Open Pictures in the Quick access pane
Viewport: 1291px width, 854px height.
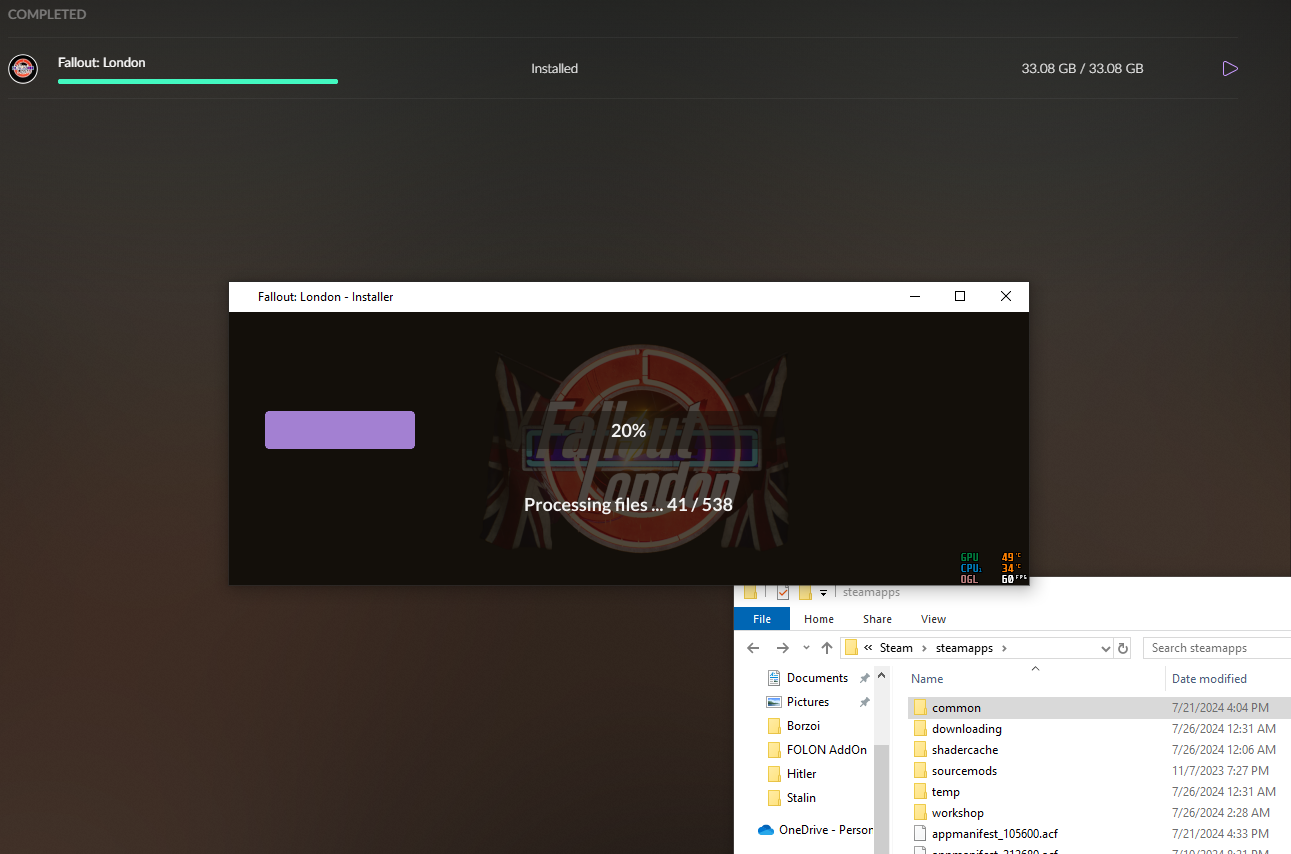tap(808, 702)
